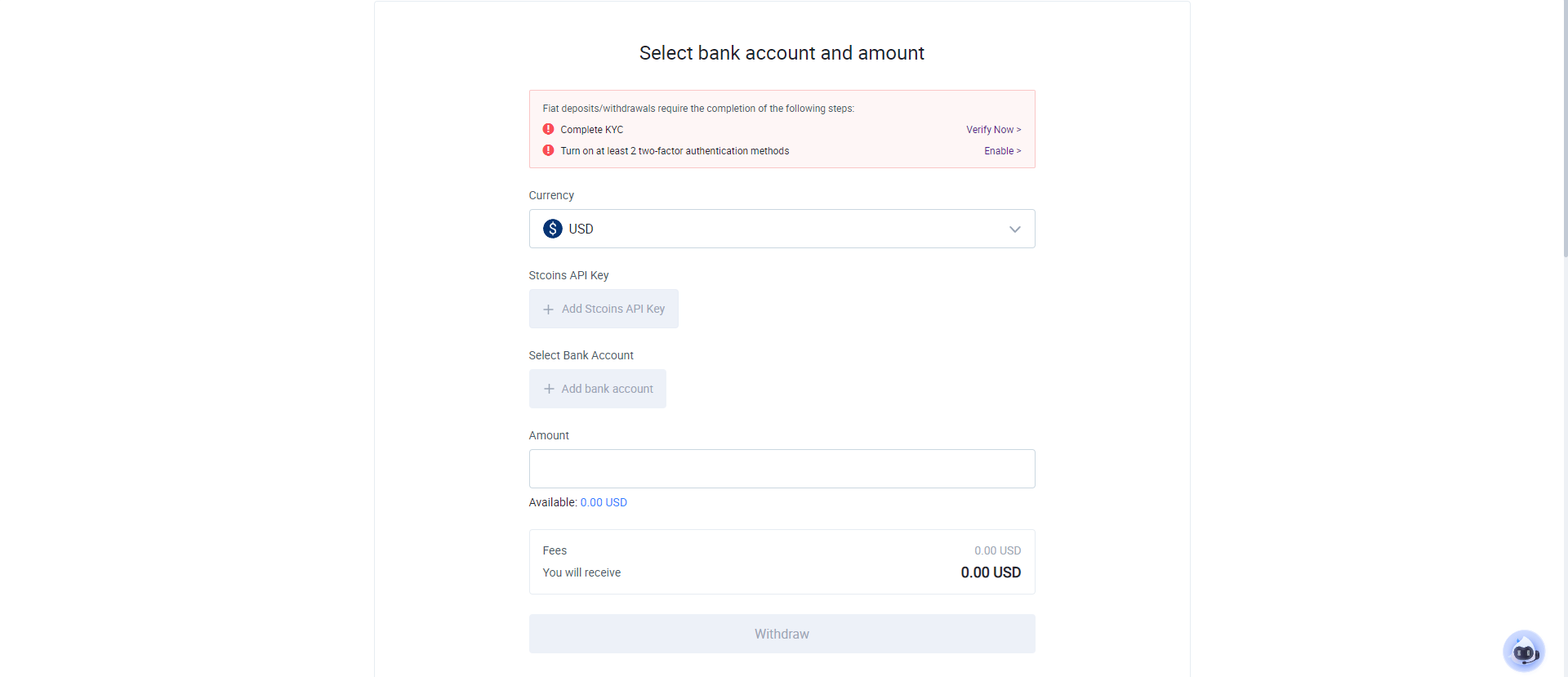Viewport: 1568px width, 677px height.
Task: Open the USD currency selector
Action: tap(782, 229)
